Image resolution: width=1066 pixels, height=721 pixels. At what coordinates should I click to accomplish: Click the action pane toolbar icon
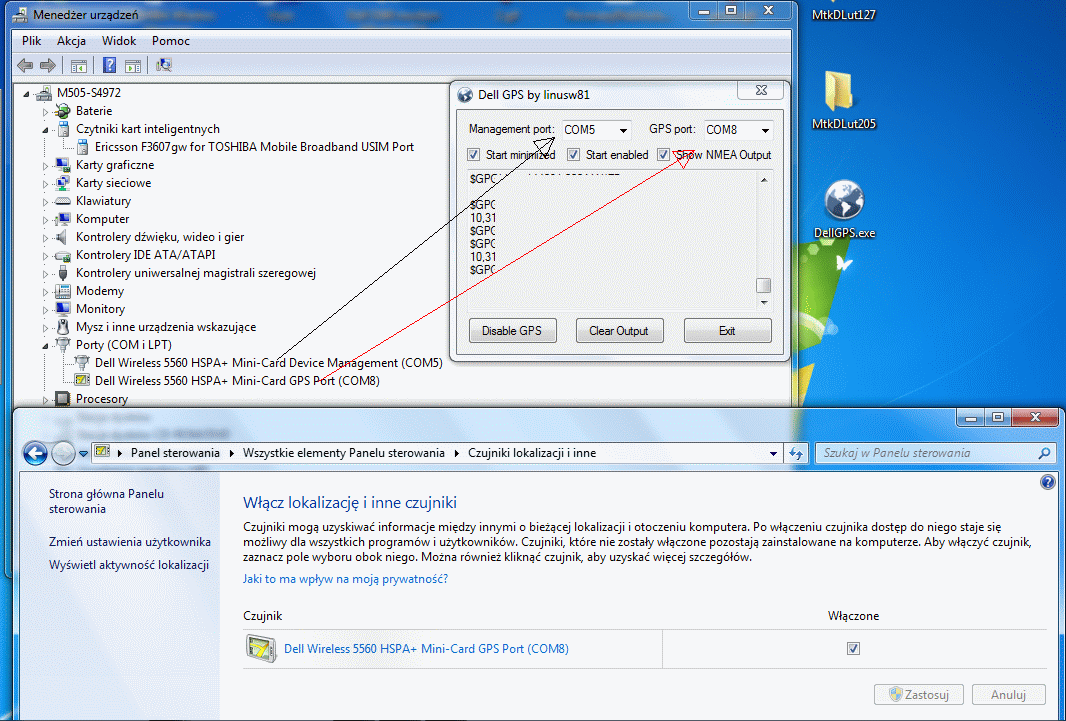pos(133,65)
